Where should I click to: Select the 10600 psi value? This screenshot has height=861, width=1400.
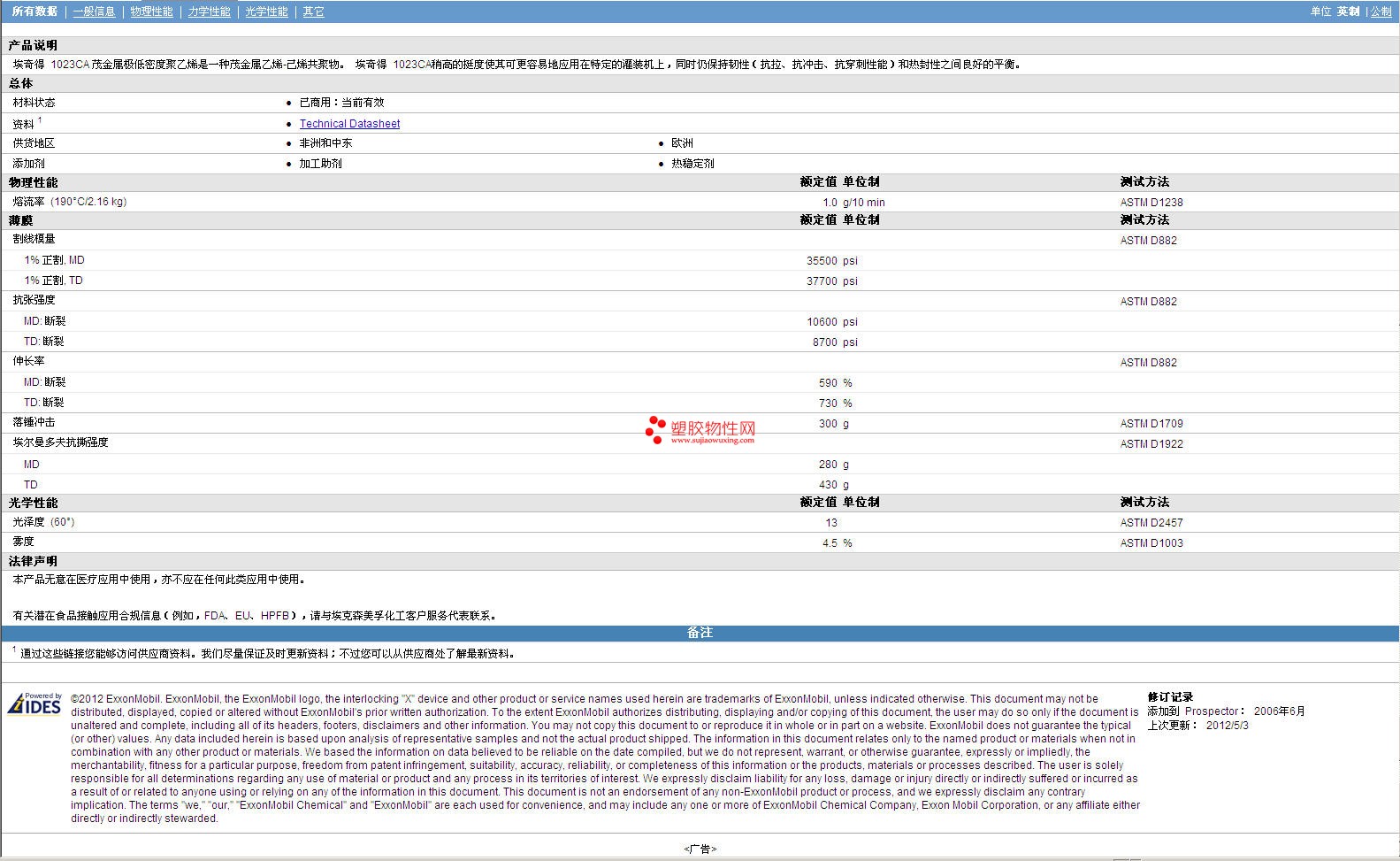coord(831,322)
